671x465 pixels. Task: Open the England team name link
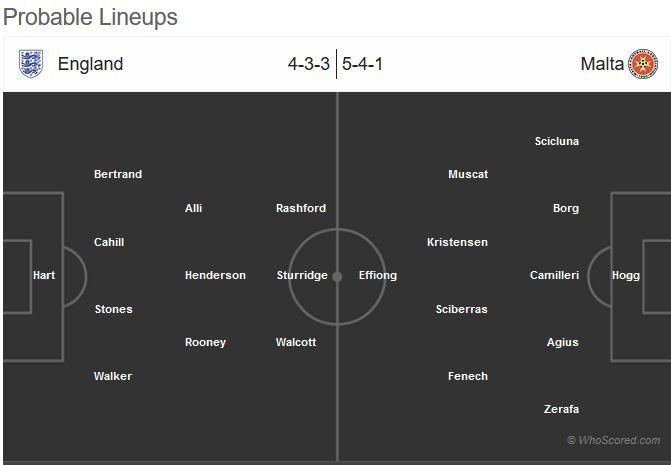(x=90, y=64)
